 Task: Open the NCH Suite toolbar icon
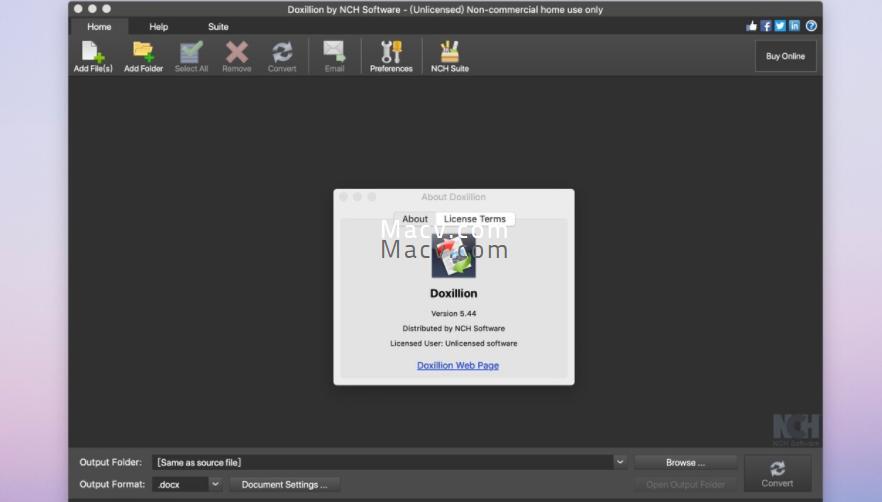(x=449, y=56)
